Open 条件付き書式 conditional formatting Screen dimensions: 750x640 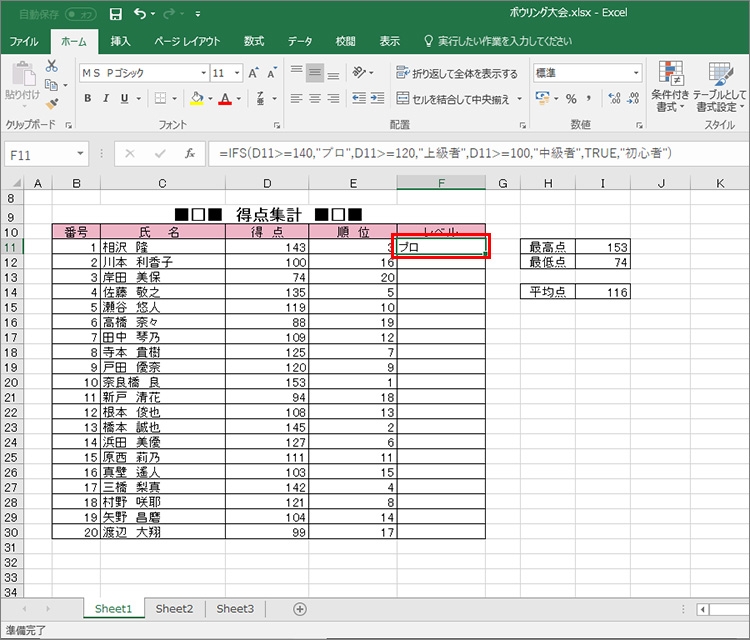click(669, 87)
